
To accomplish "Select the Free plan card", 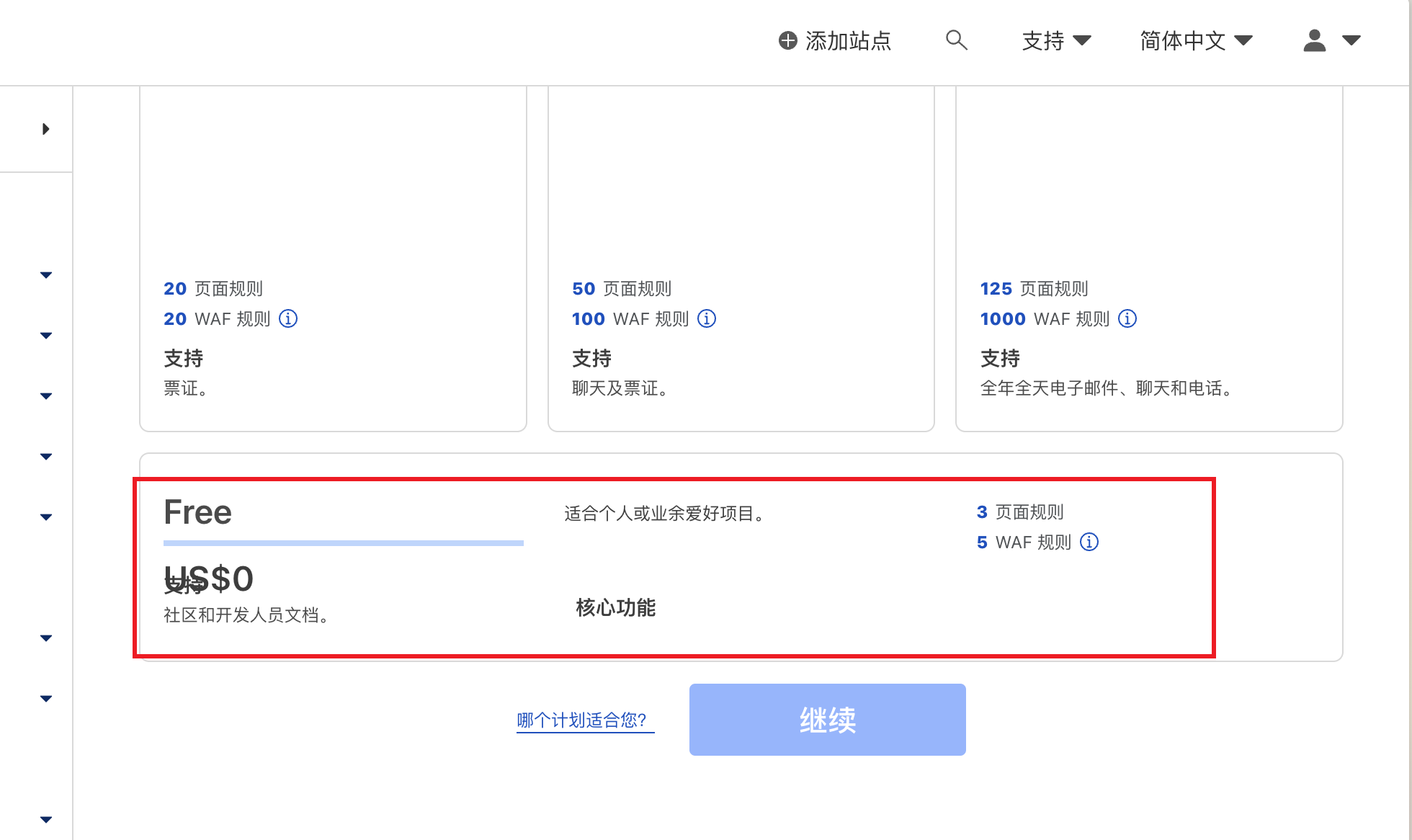I will coord(741,557).
